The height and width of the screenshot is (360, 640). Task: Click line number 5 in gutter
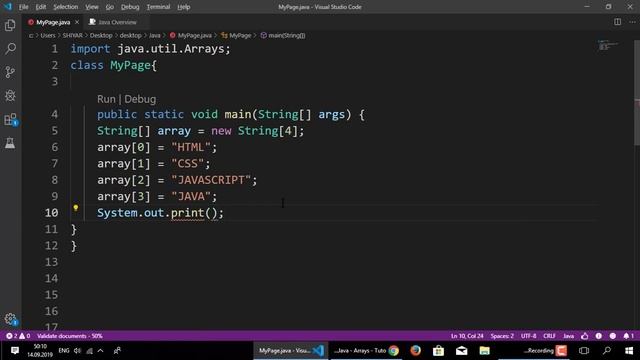coord(54,131)
